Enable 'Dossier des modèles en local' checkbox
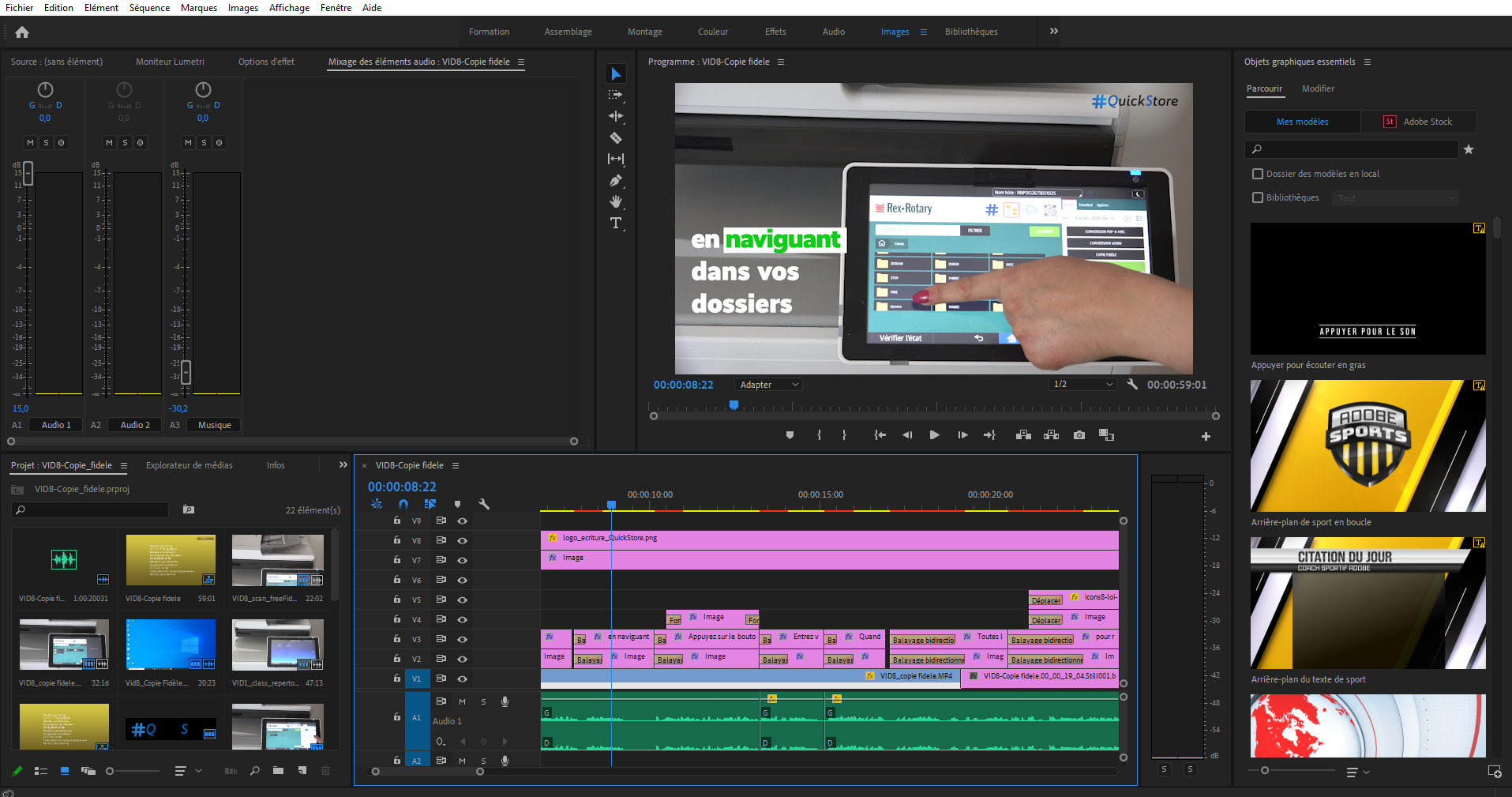 [1258, 174]
